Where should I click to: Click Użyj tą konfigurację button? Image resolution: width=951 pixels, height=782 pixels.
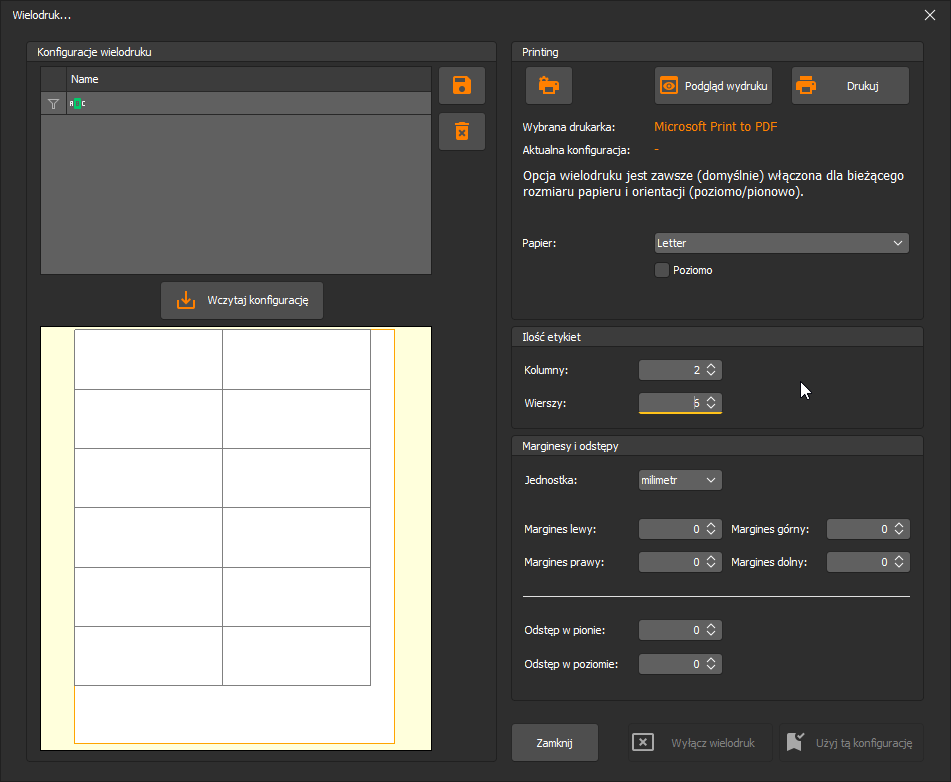pos(851,743)
